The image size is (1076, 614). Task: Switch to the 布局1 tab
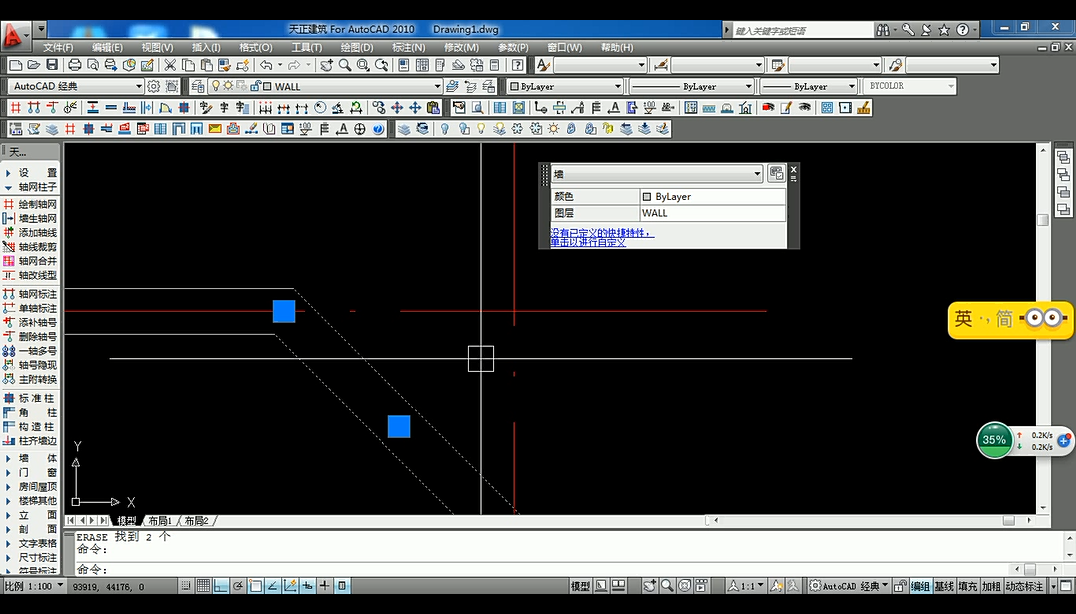[x=160, y=521]
